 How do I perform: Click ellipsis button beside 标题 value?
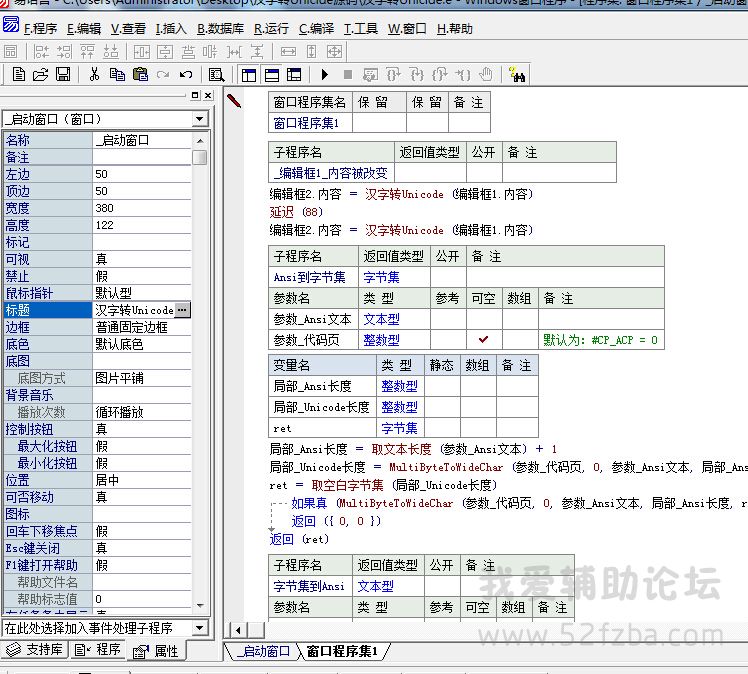[182, 310]
